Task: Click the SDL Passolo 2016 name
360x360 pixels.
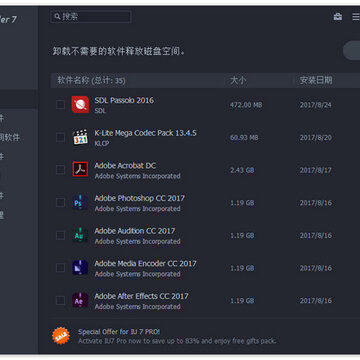Action: tap(124, 100)
